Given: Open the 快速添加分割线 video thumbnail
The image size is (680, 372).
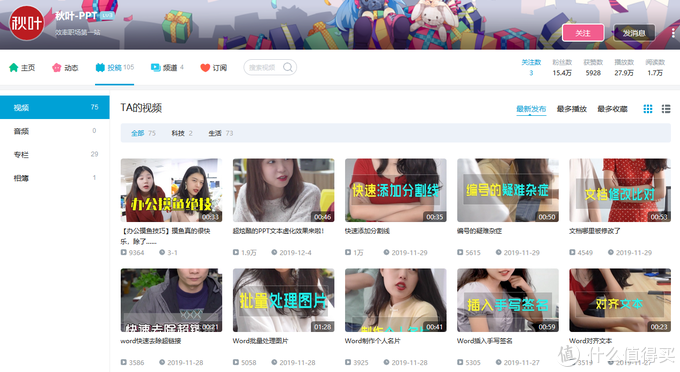Looking at the screenshot, I should 396,190.
